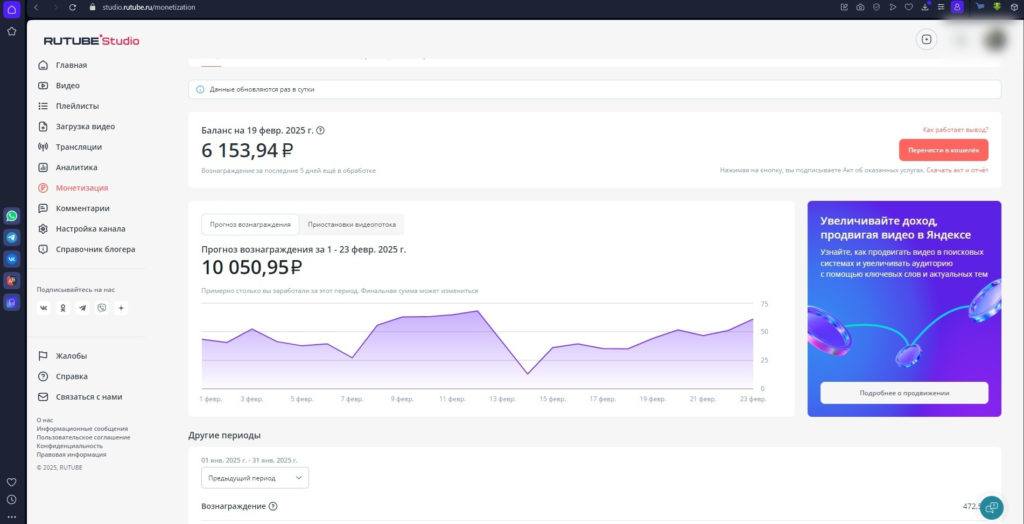Click the balance amount 6 153,94 ₽
This screenshot has width=1024, height=524.
pyautogui.click(x=247, y=150)
